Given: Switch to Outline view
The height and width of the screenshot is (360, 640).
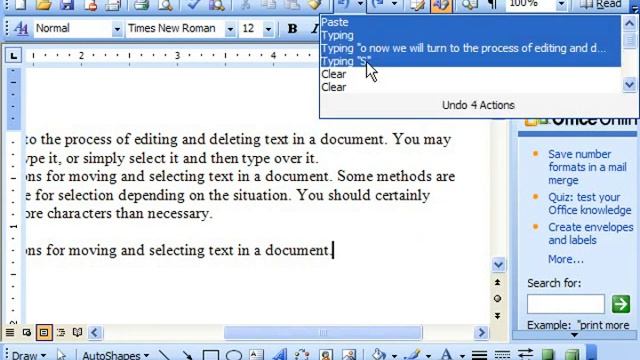Looking at the screenshot, I should click(x=61, y=332).
